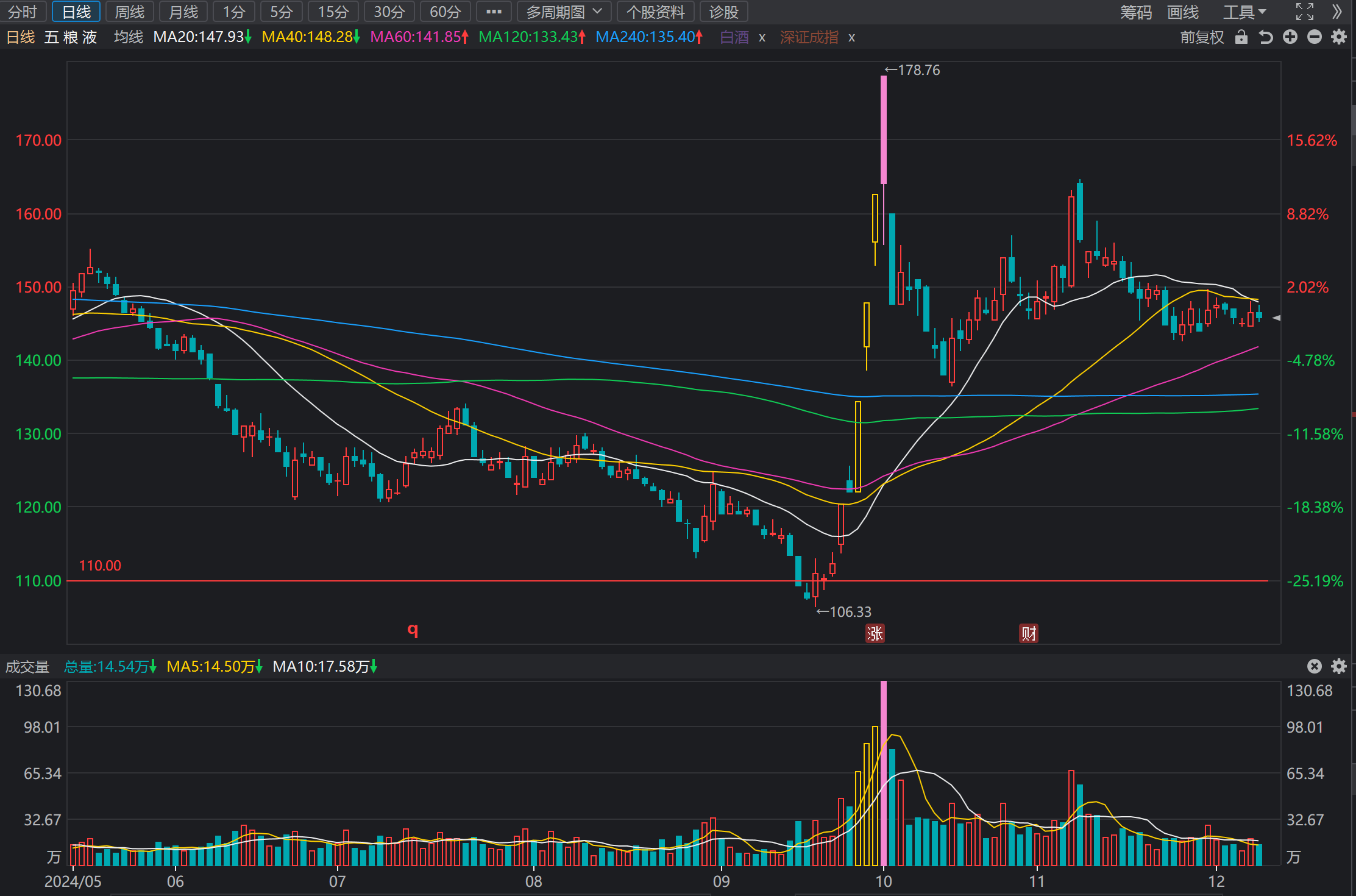The height and width of the screenshot is (896, 1356).
Task: Enter fullscreen mode via expand arrows icon
Action: (1304, 12)
